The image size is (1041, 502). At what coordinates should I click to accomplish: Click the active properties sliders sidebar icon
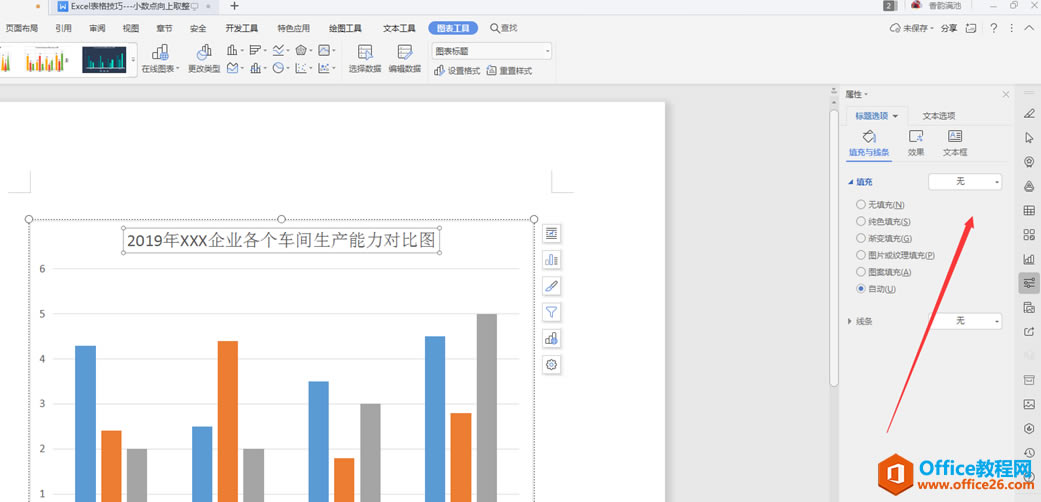coord(1029,283)
